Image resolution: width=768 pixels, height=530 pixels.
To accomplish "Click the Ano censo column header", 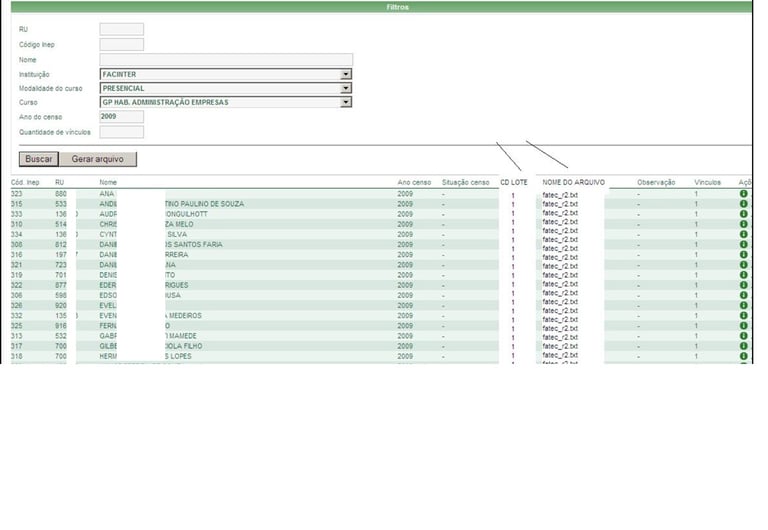I will pyautogui.click(x=414, y=182).
